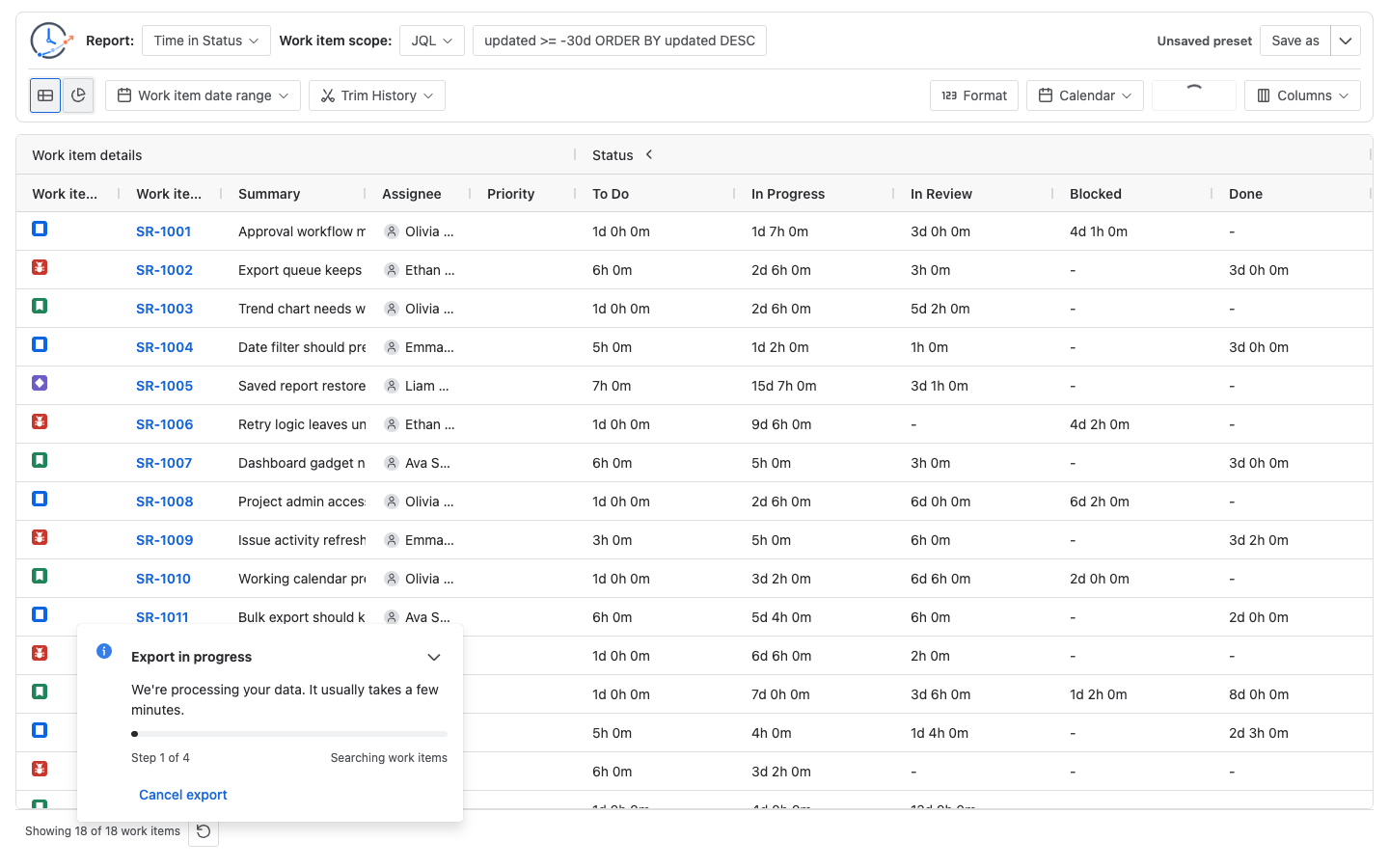Click the task icon of SR-1001
The height and width of the screenshot is (868, 1389).
40,229
